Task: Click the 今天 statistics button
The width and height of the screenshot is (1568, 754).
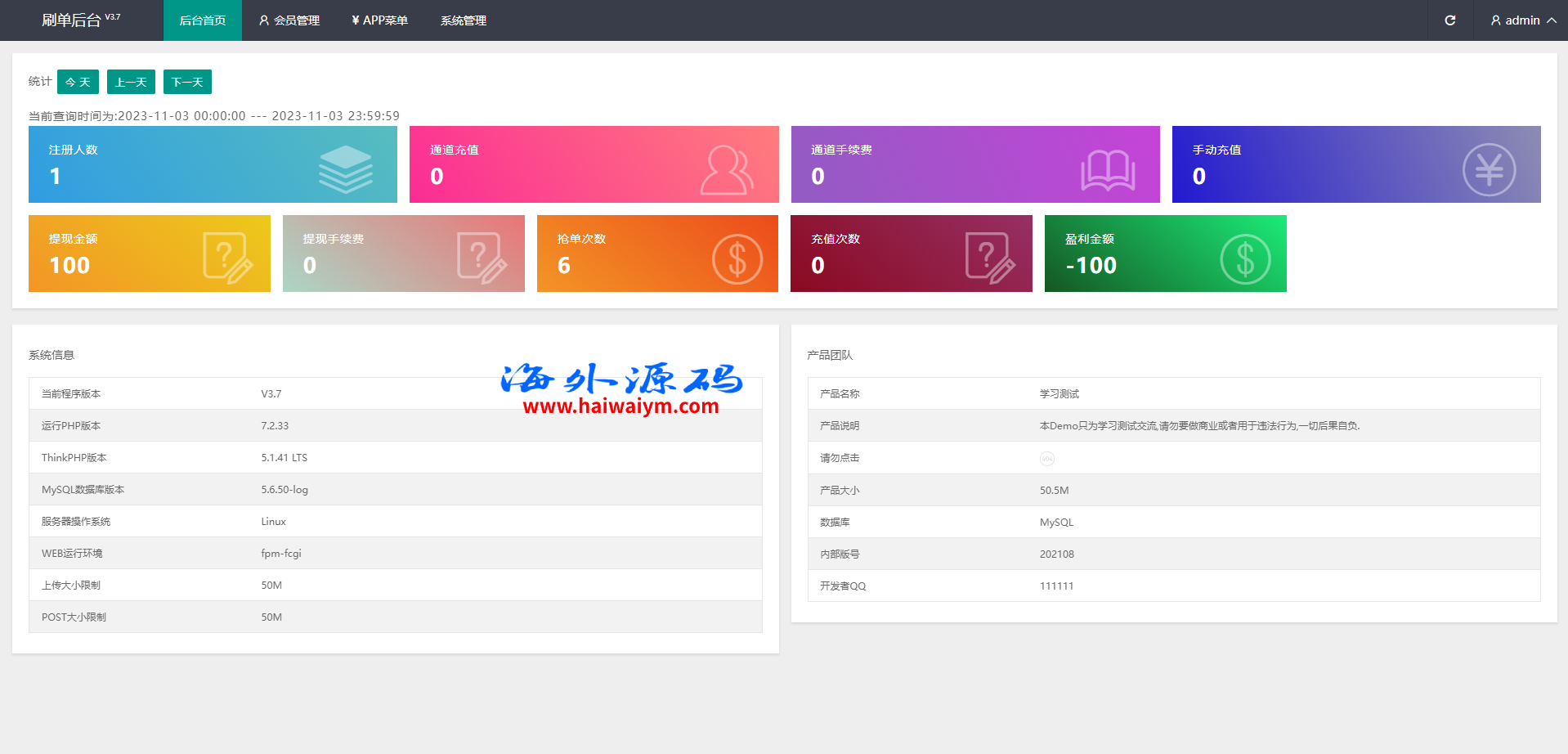Action: tap(78, 82)
